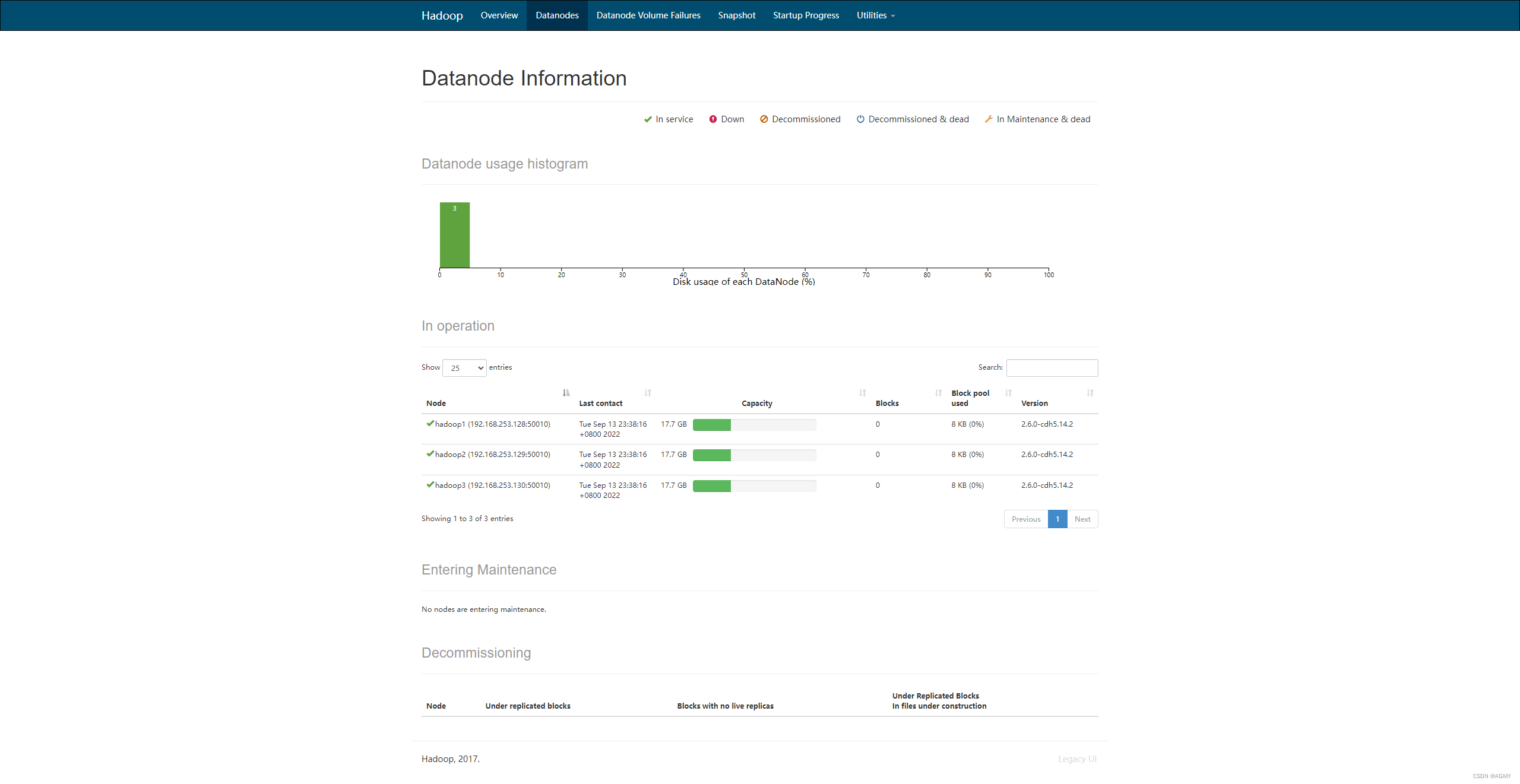The height and width of the screenshot is (784, 1520).
Task: Go to the Snapshot tab
Action: 737,15
